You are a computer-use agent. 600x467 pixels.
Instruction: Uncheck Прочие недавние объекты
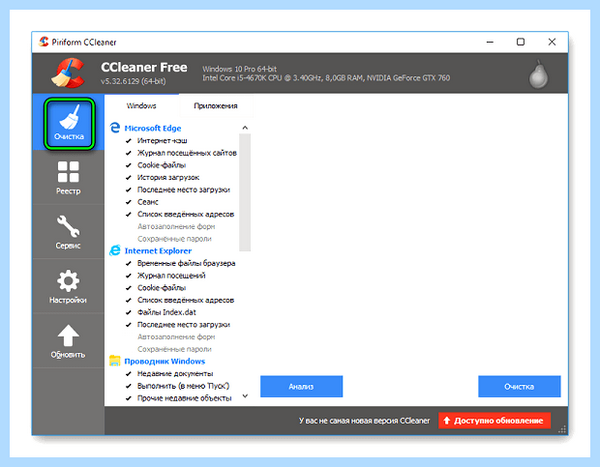[x=129, y=398]
